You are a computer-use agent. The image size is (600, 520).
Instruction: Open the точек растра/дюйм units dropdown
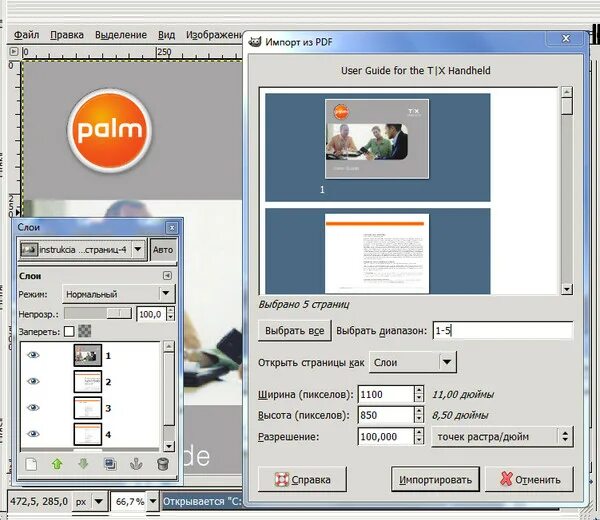(502, 437)
